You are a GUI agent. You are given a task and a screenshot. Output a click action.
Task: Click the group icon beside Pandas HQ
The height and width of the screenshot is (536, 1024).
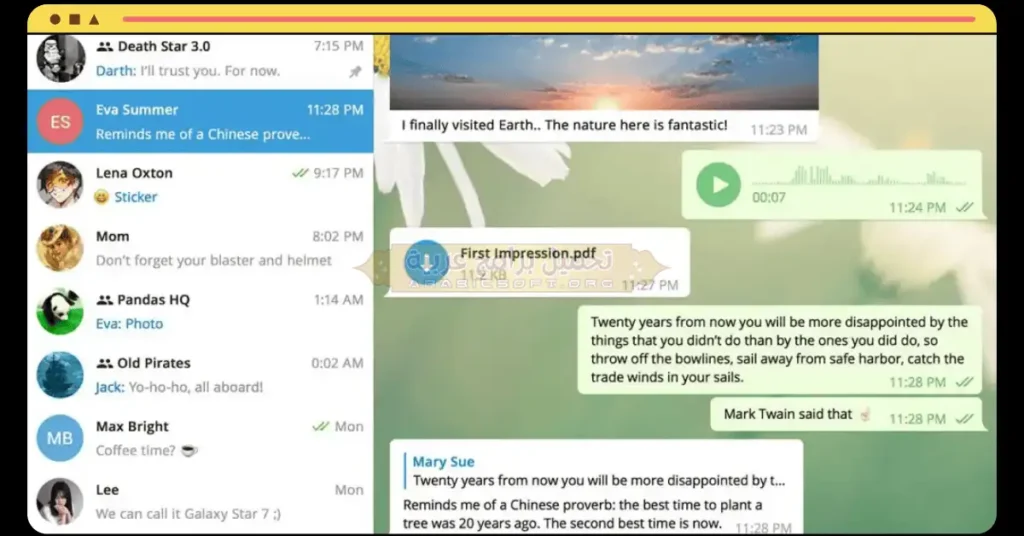(x=104, y=300)
